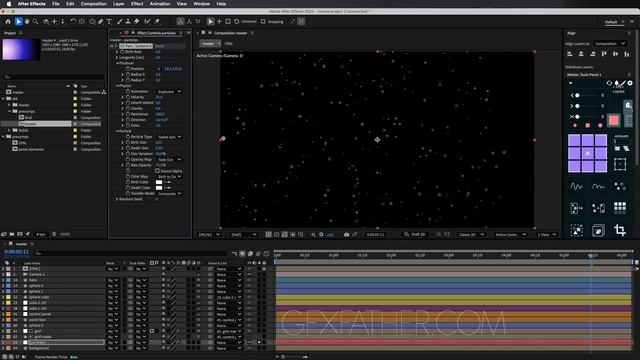The height and width of the screenshot is (360, 640).
Task: Select the Roto Brush tool
Action: 147,21
